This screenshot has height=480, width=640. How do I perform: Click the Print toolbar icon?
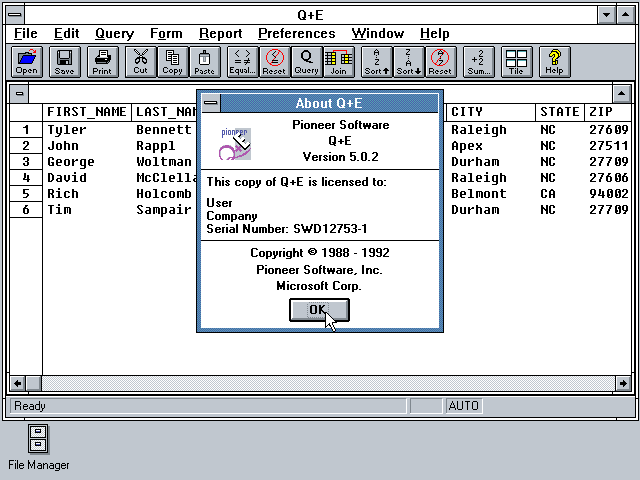[x=102, y=62]
